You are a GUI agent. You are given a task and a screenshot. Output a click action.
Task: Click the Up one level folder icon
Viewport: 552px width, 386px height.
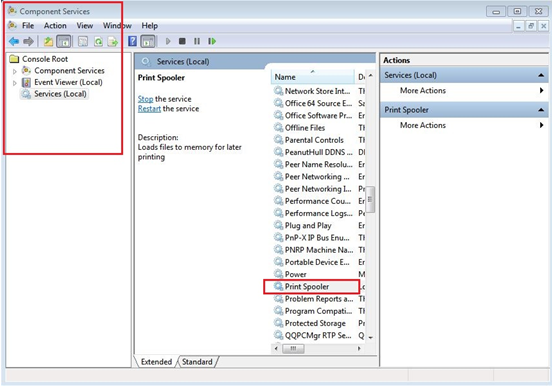coord(48,42)
